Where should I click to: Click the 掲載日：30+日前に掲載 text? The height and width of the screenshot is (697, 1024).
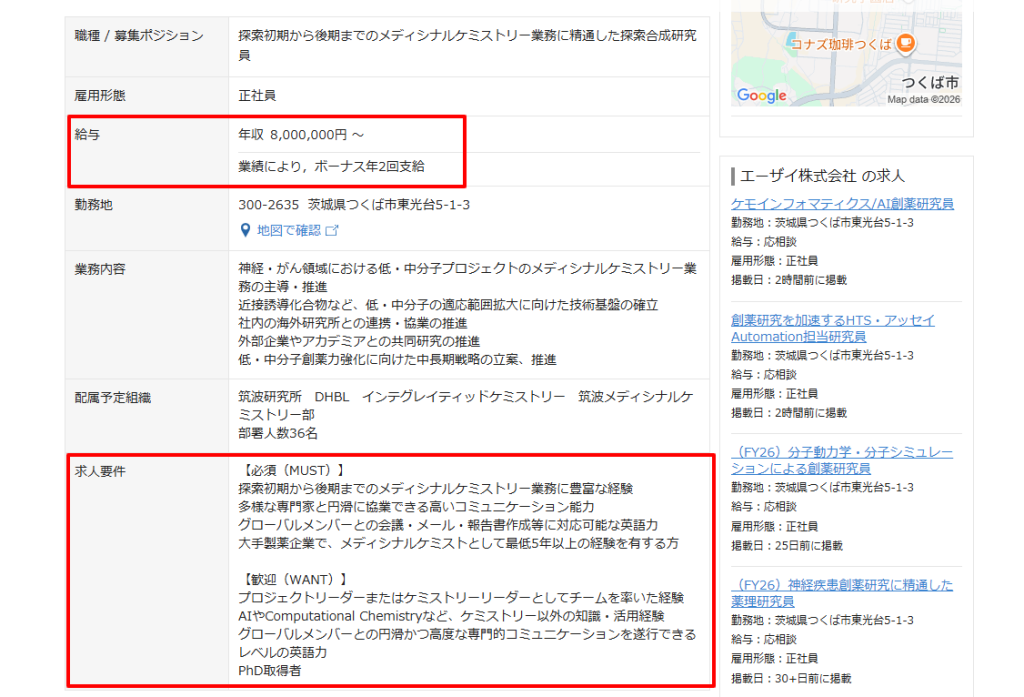791,679
